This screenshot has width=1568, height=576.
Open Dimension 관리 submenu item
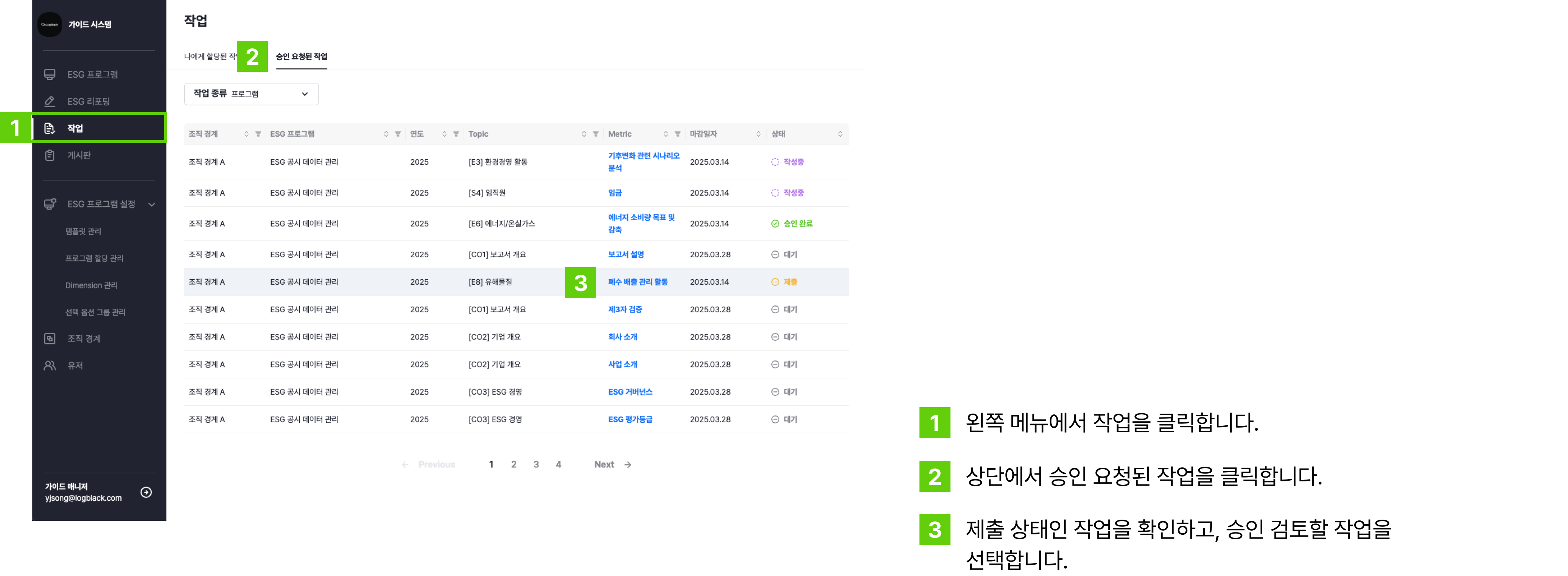[91, 285]
